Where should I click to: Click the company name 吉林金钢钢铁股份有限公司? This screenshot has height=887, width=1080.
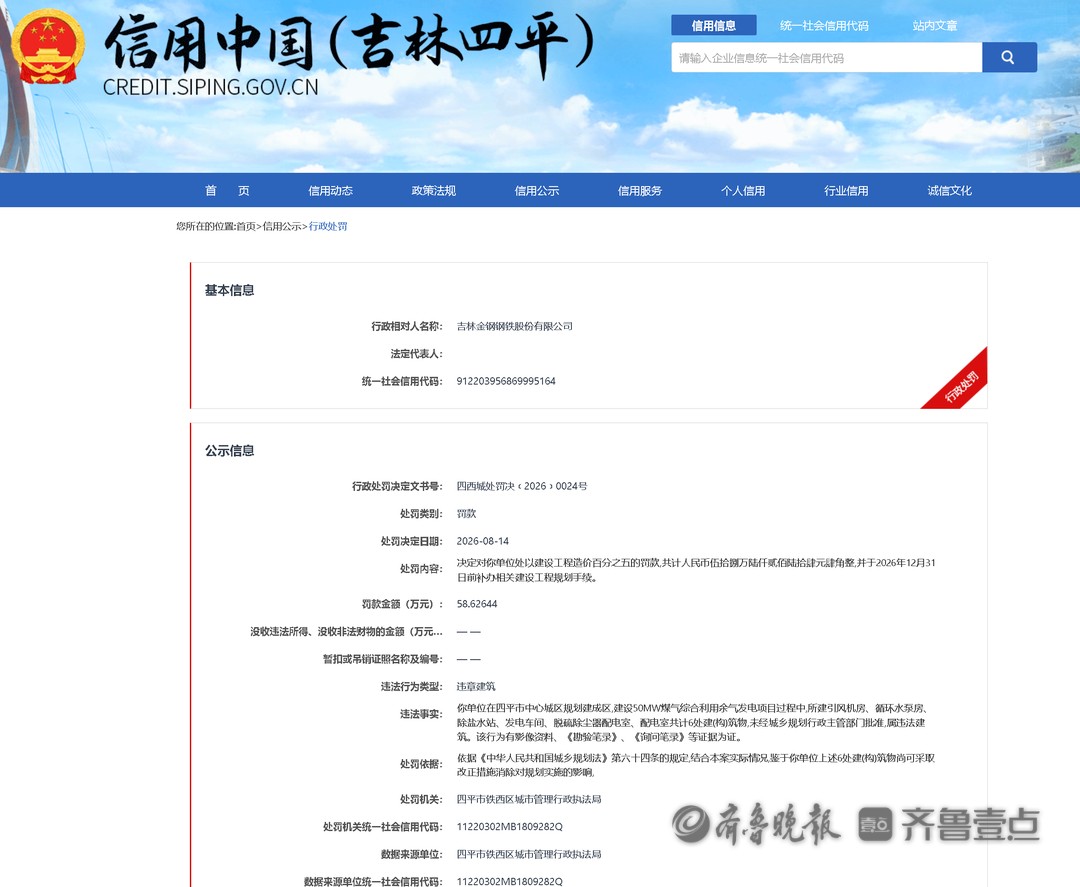(515, 326)
